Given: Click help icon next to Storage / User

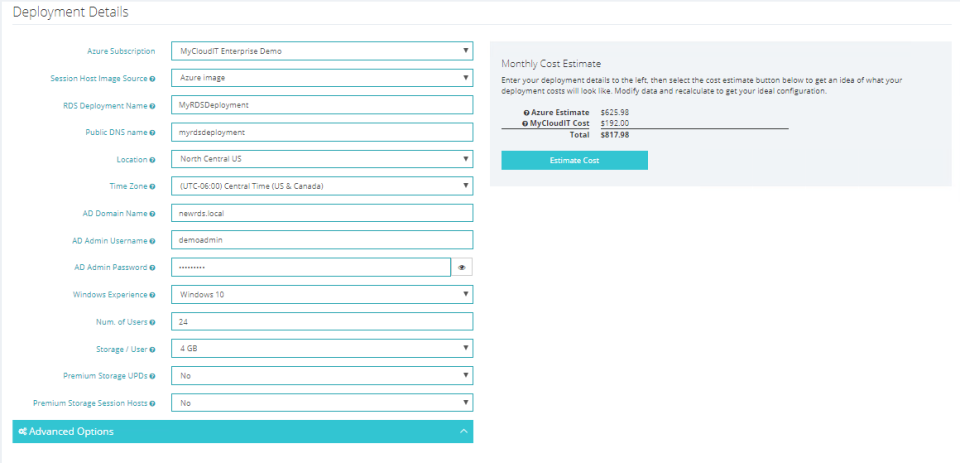Looking at the screenshot, I should (x=152, y=350).
